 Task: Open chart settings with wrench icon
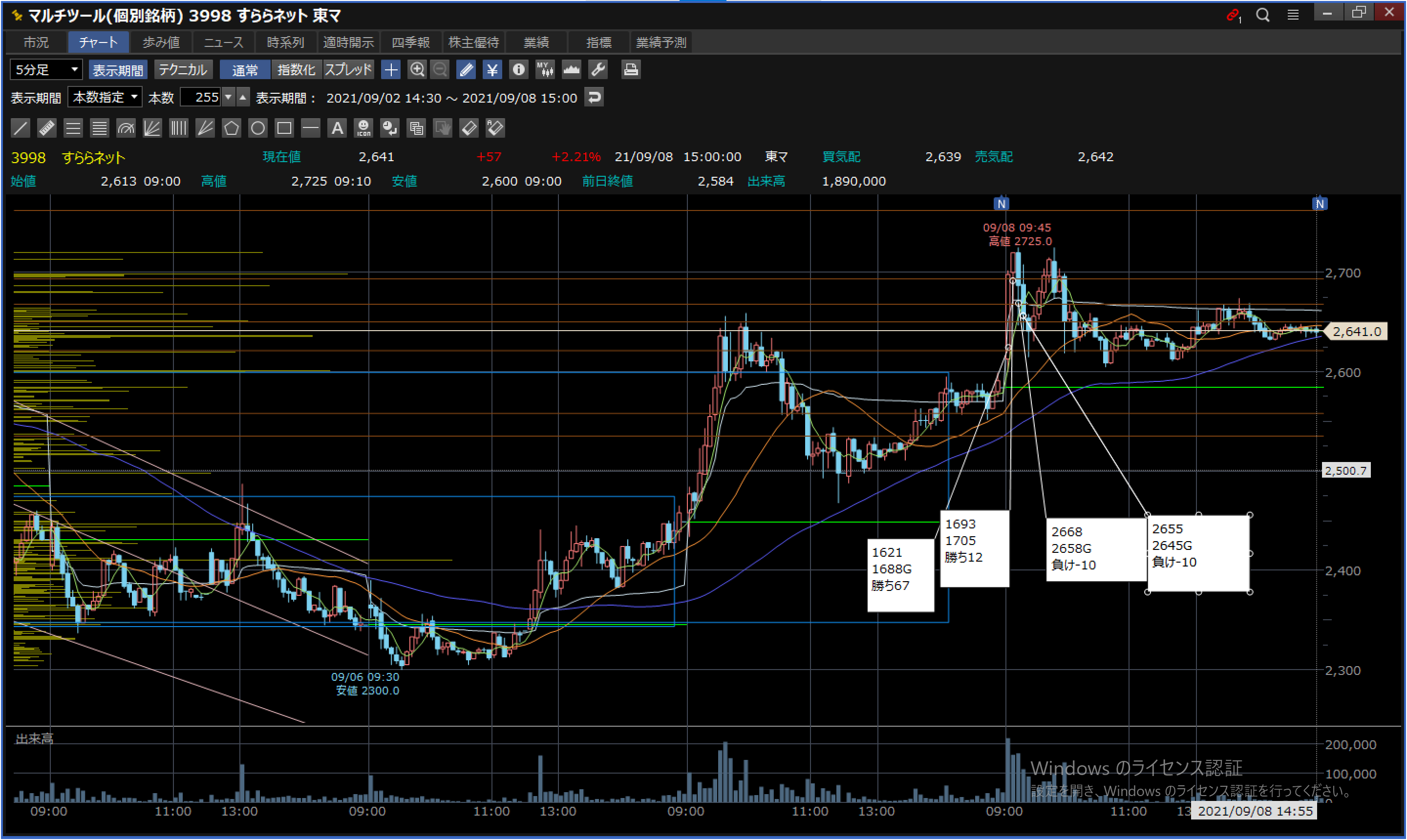(598, 70)
